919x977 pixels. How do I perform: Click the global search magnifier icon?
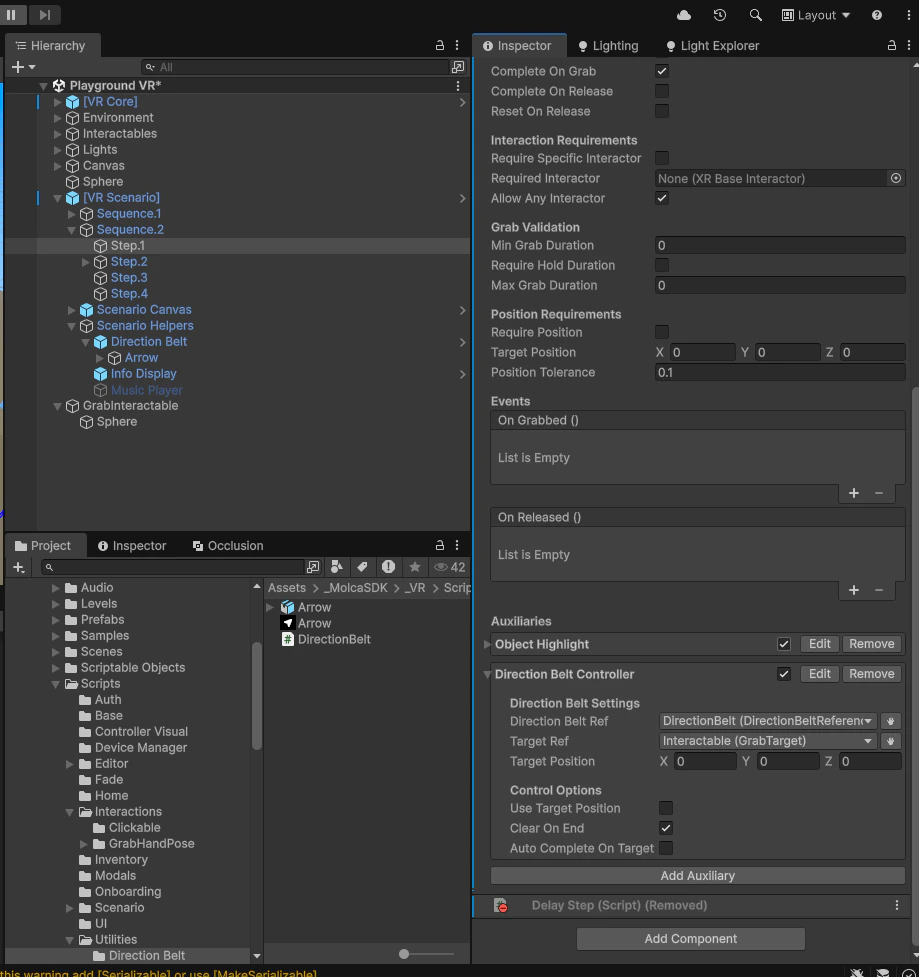pos(755,15)
